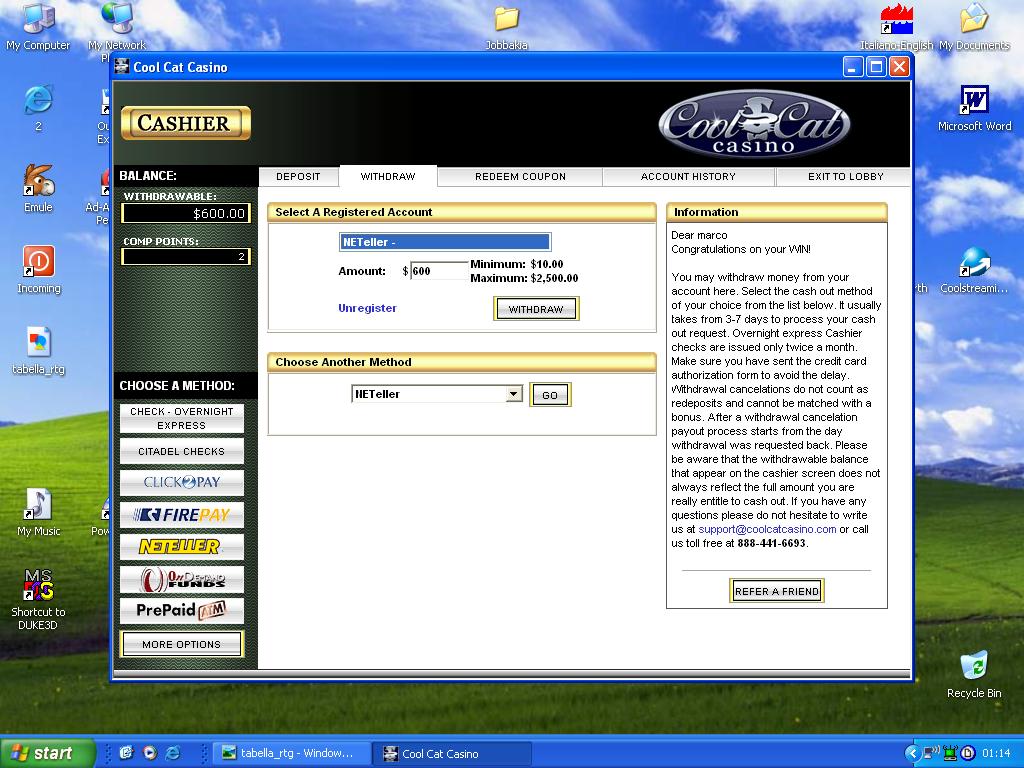Screen dimensions: 1024x768
Task: Switch to the Withdraw tab
Action: [x=388, y=176]
